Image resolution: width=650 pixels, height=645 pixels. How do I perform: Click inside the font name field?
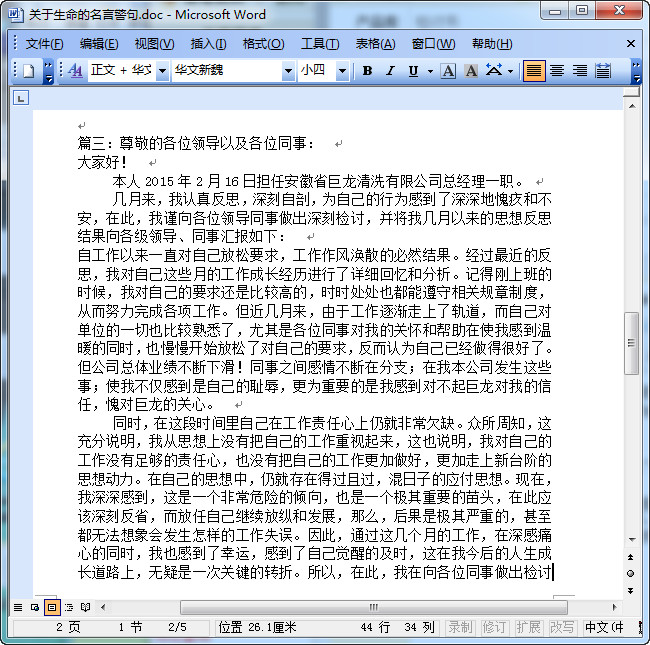pyautogui.click(x=227, y=70)
